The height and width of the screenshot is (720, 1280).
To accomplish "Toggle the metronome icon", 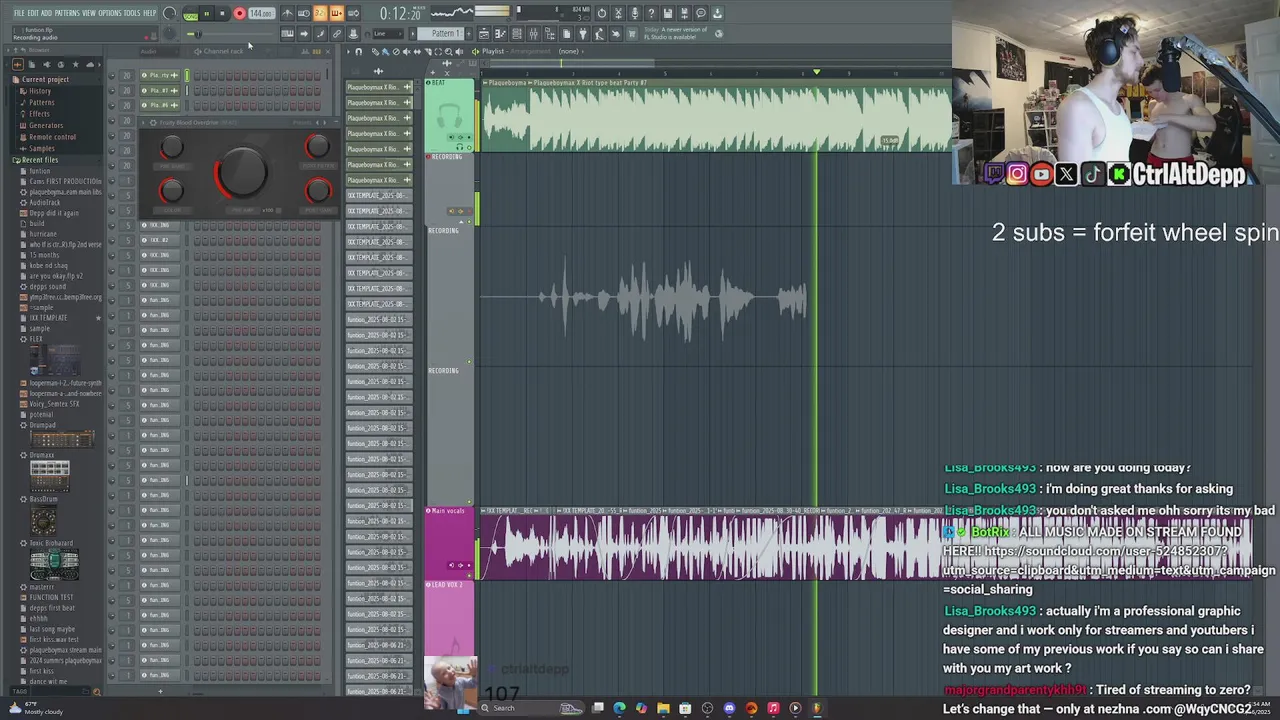I will [288, 14].
